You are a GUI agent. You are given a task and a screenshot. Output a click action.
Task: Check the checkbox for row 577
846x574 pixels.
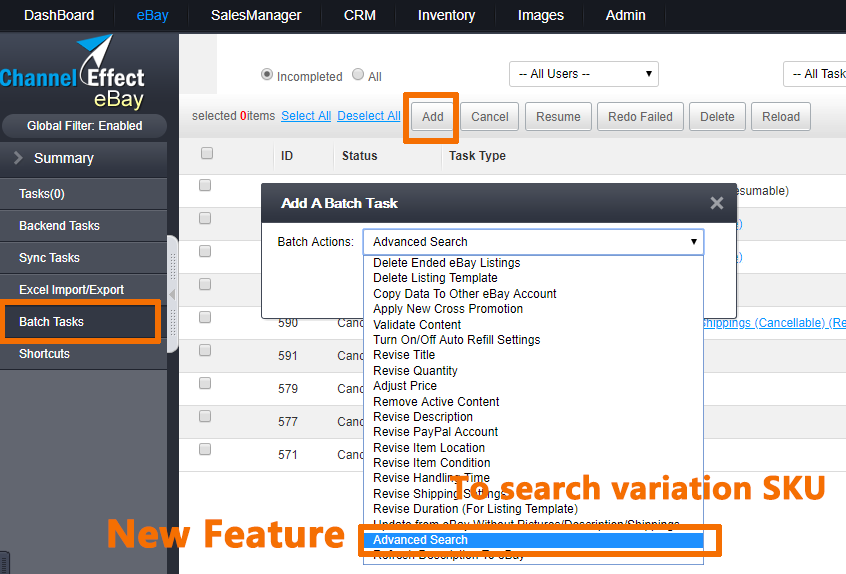205,416
